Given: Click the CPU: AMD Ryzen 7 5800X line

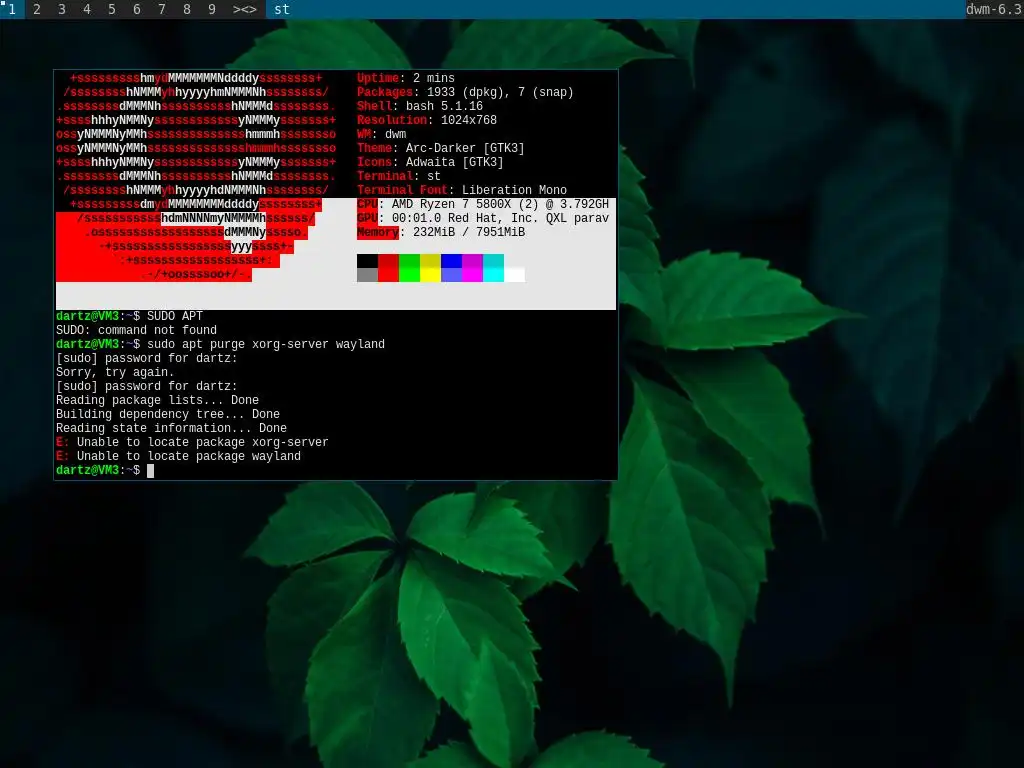Looking at the screenshot, I should tap(483, 204).
